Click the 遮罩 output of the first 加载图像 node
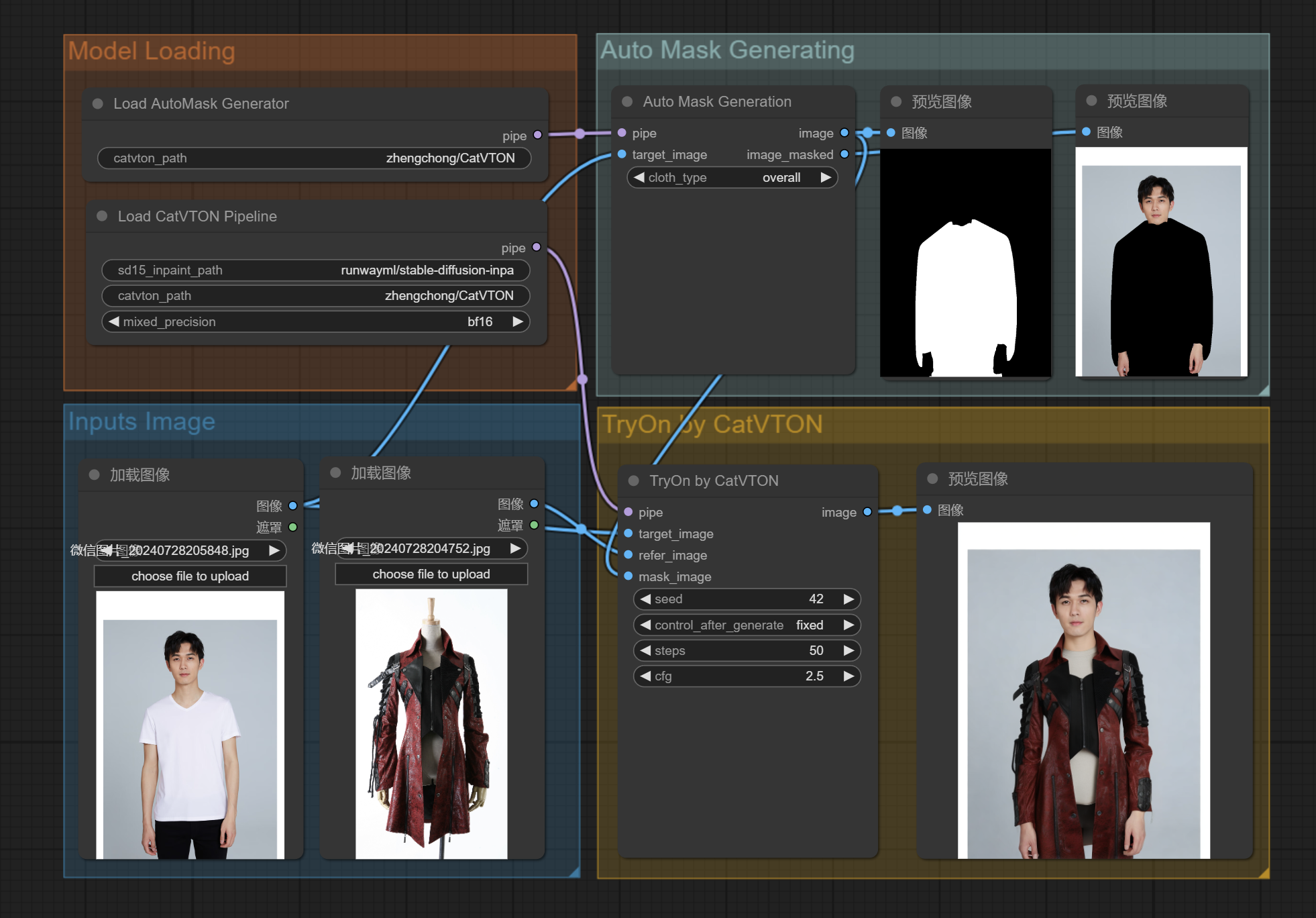The width and height of the screenshot is (1316, 918). pos(292,527)
